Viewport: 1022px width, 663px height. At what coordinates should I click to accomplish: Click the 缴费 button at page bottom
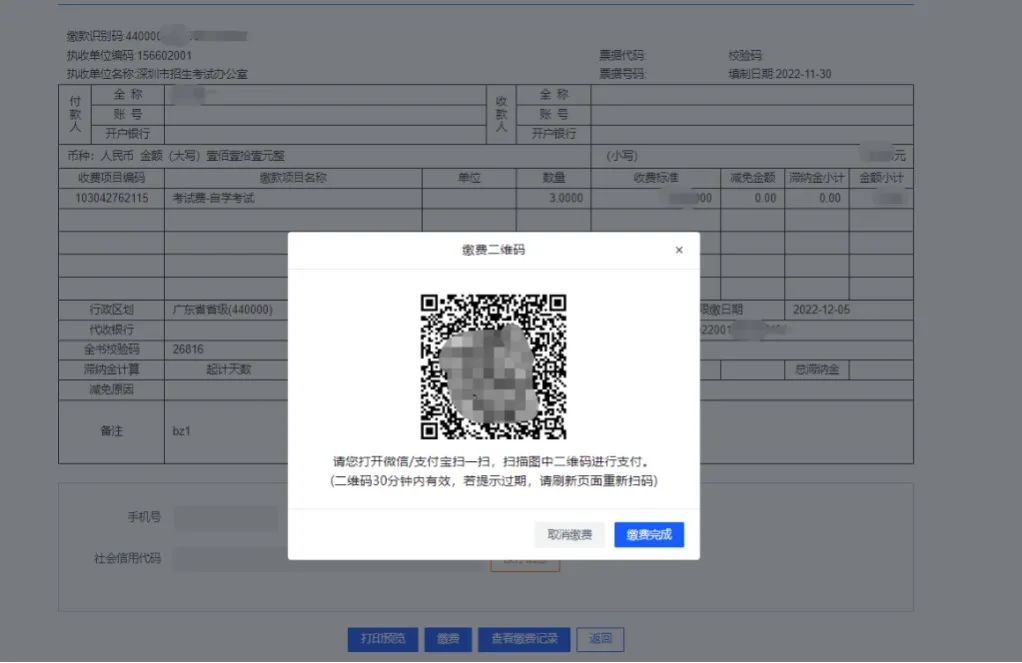pos(448,639)
